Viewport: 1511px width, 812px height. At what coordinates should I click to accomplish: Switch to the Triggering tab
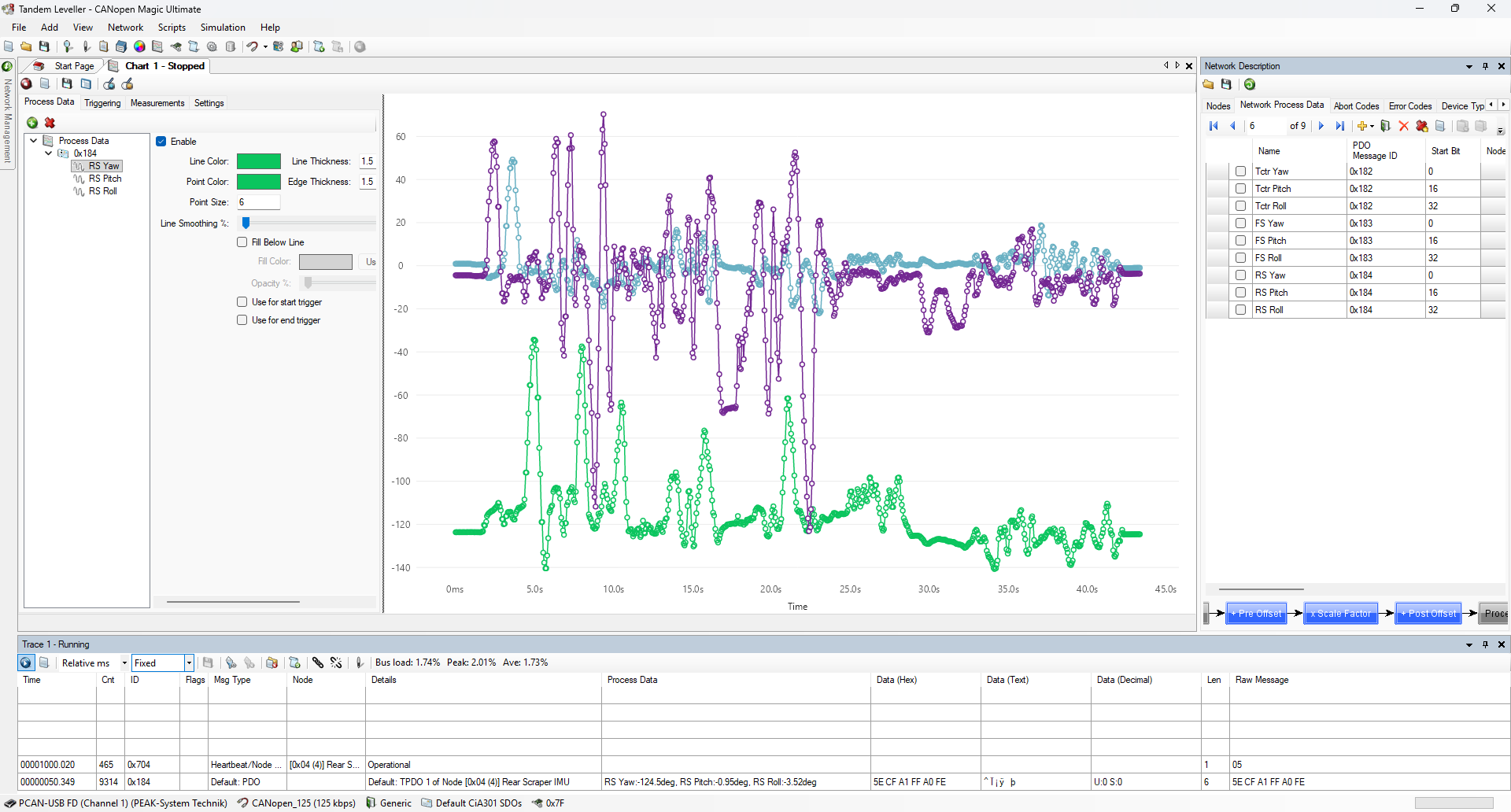102,103
